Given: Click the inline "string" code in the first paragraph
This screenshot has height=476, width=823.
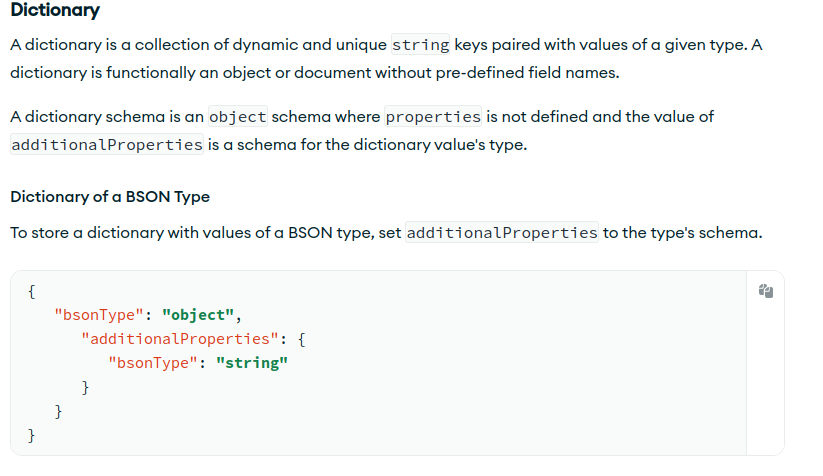Looking at the screenshot, I should click(x=420, y=45).
